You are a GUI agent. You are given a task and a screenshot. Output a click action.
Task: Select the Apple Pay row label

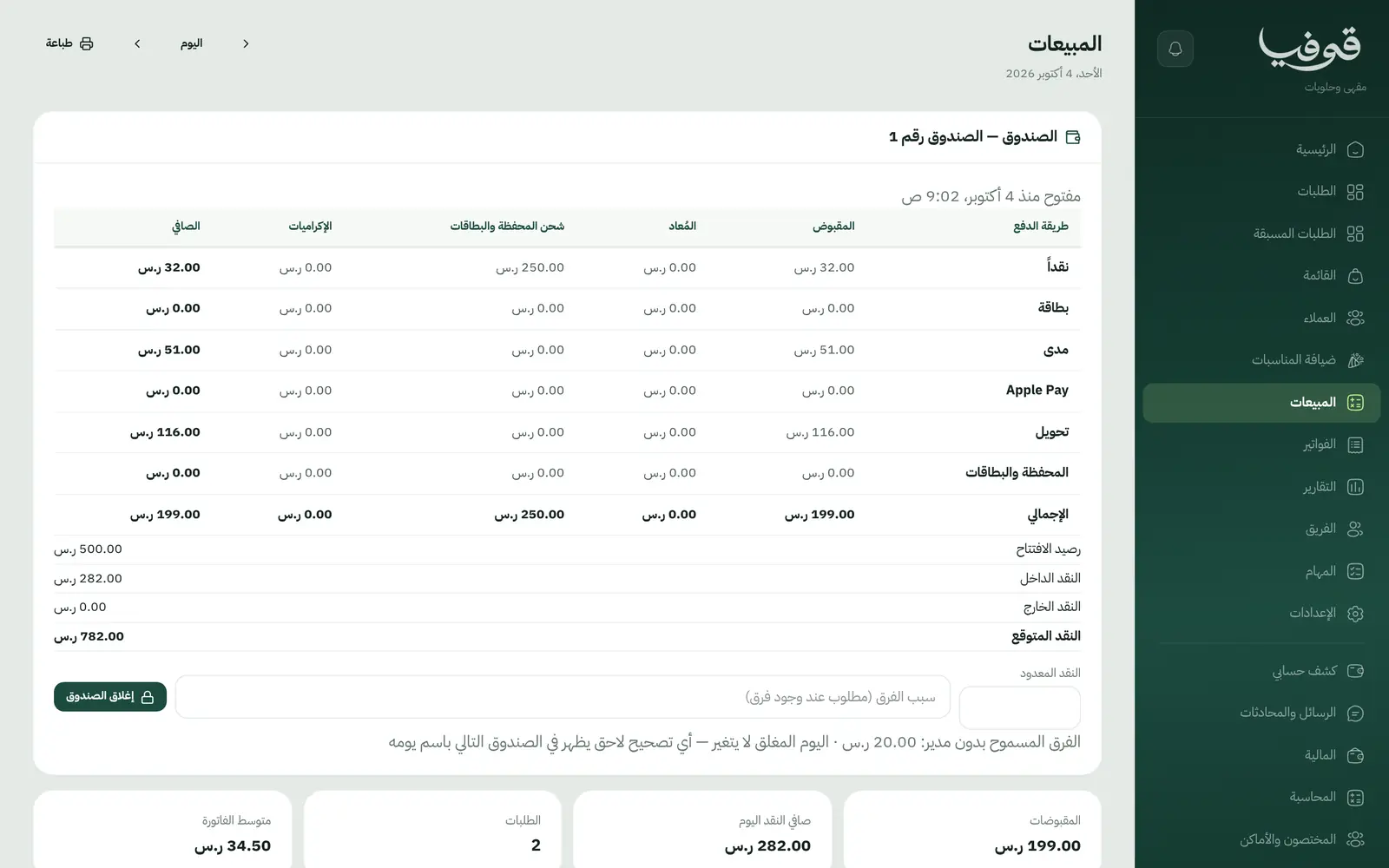[1037, 391]
